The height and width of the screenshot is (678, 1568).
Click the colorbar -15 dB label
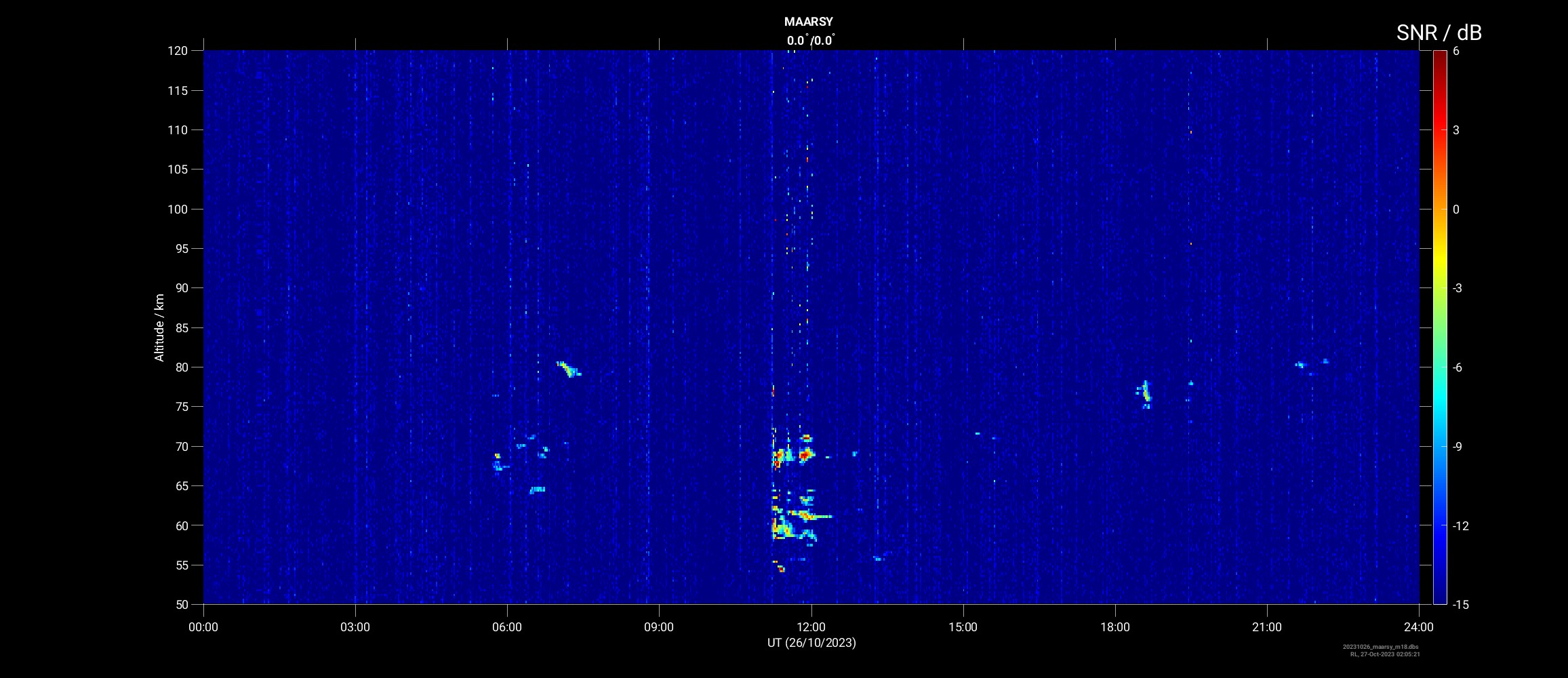[x=1461, y=604]
